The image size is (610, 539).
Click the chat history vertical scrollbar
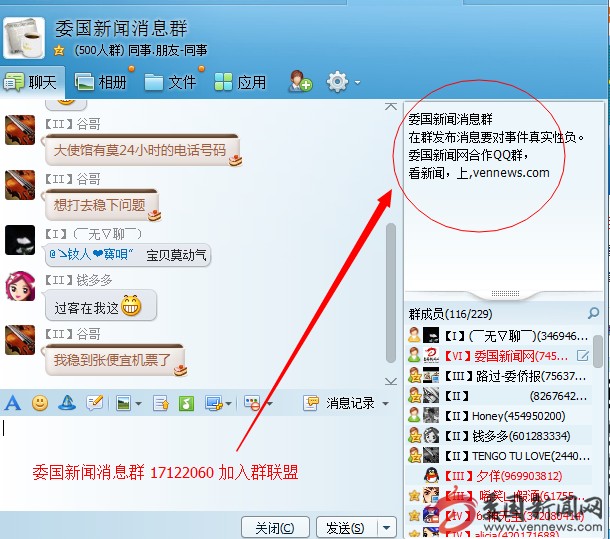tap(391, 293)
